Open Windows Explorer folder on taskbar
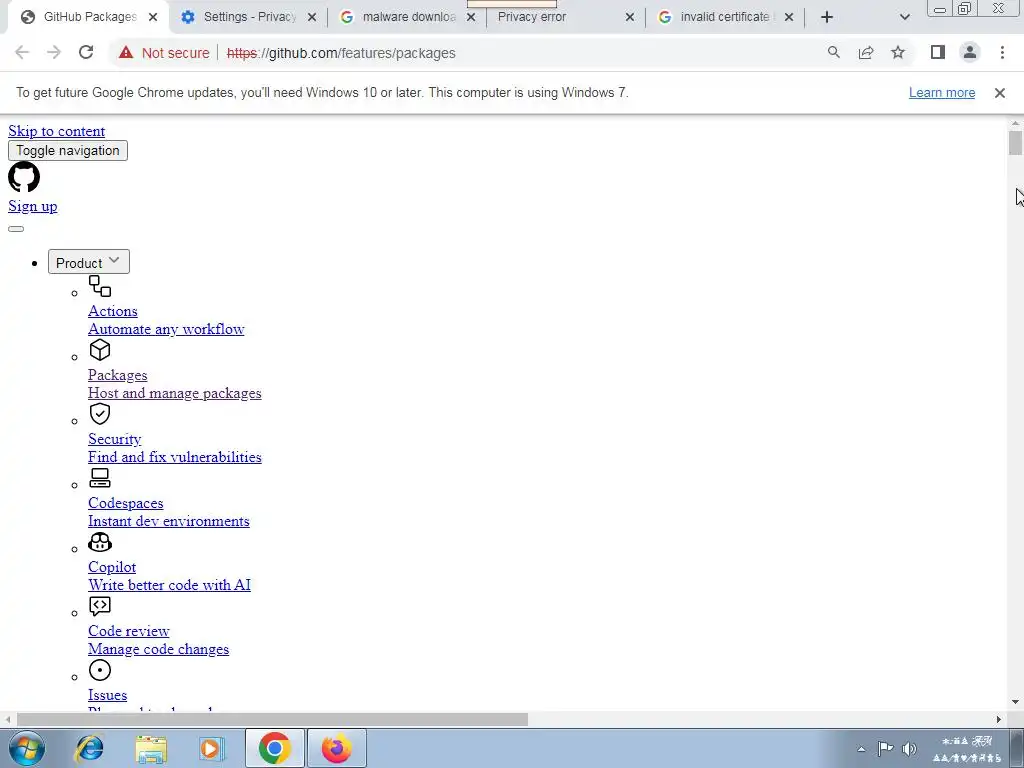 151,748
